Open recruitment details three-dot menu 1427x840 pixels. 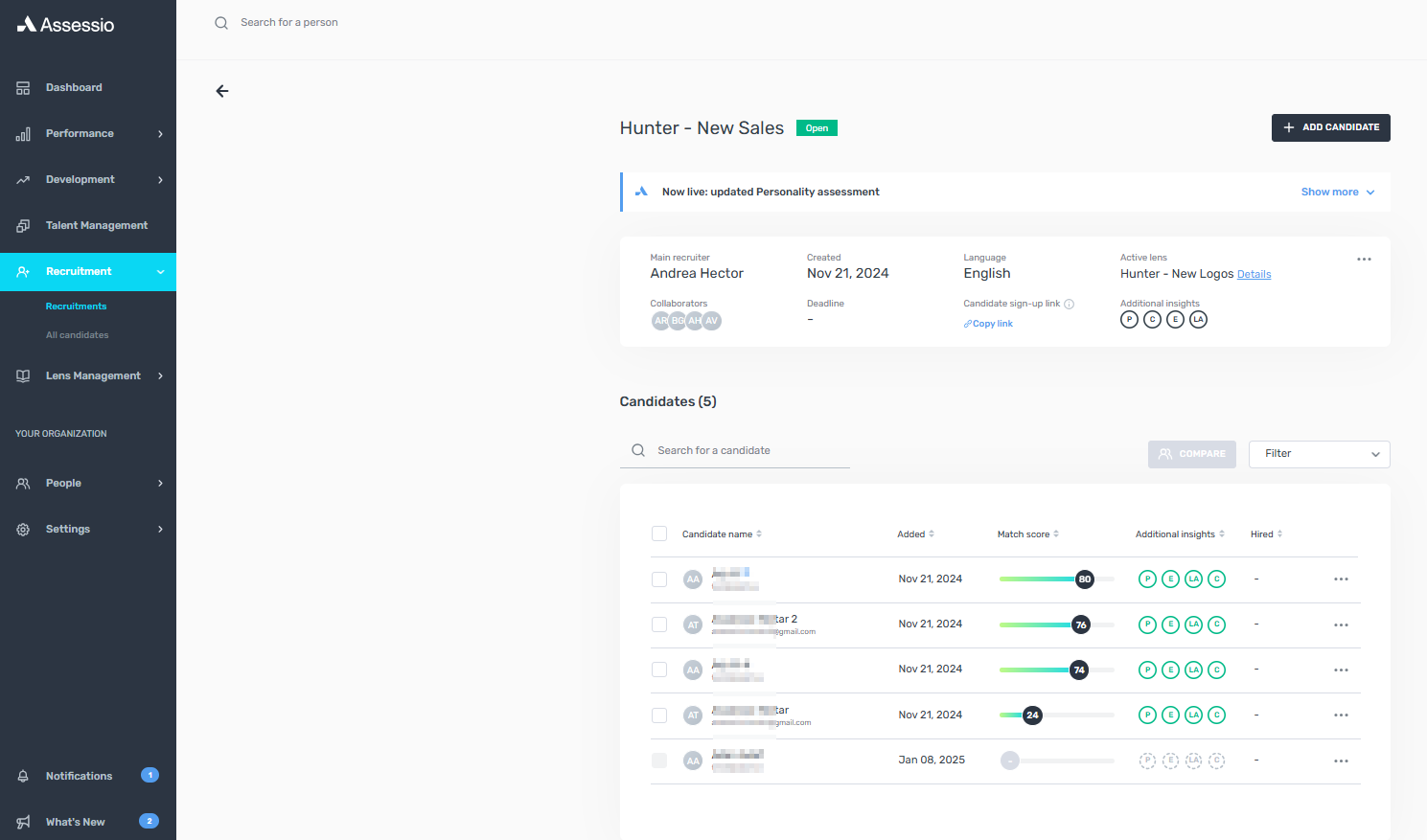(x=1364, y=260)
